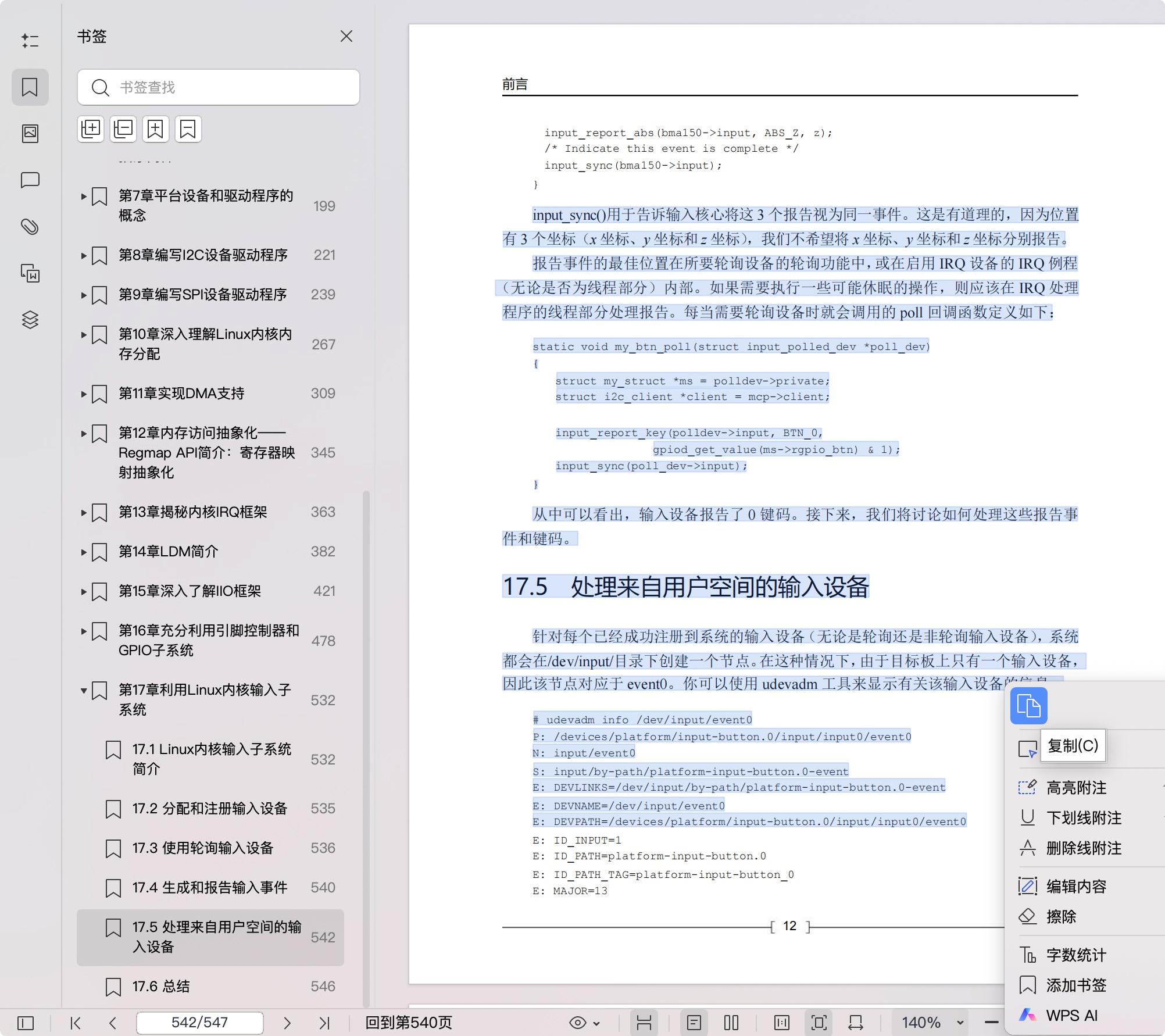Open the bookmarks panel icon in sidebar
Screen dimensions: 1165x1036
(30, 87)
